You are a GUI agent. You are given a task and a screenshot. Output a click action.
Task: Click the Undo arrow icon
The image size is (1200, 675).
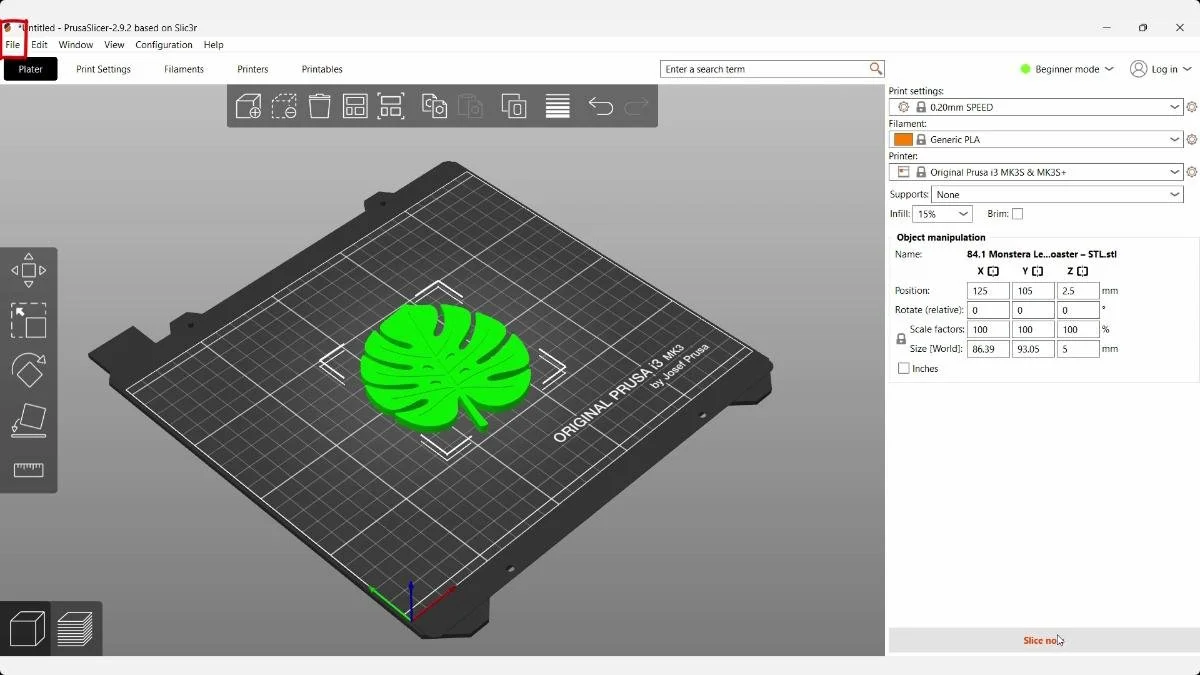(600, 106)
